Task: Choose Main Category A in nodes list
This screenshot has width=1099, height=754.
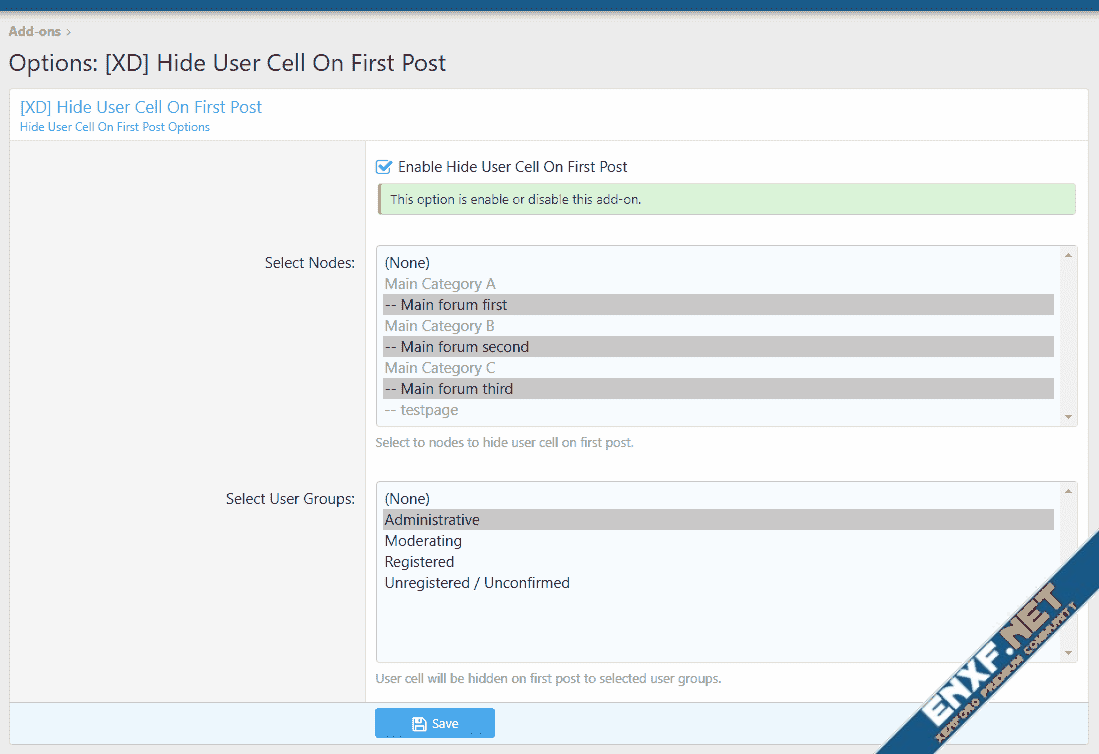Action: pyautogui.click(x=440, y=284)
